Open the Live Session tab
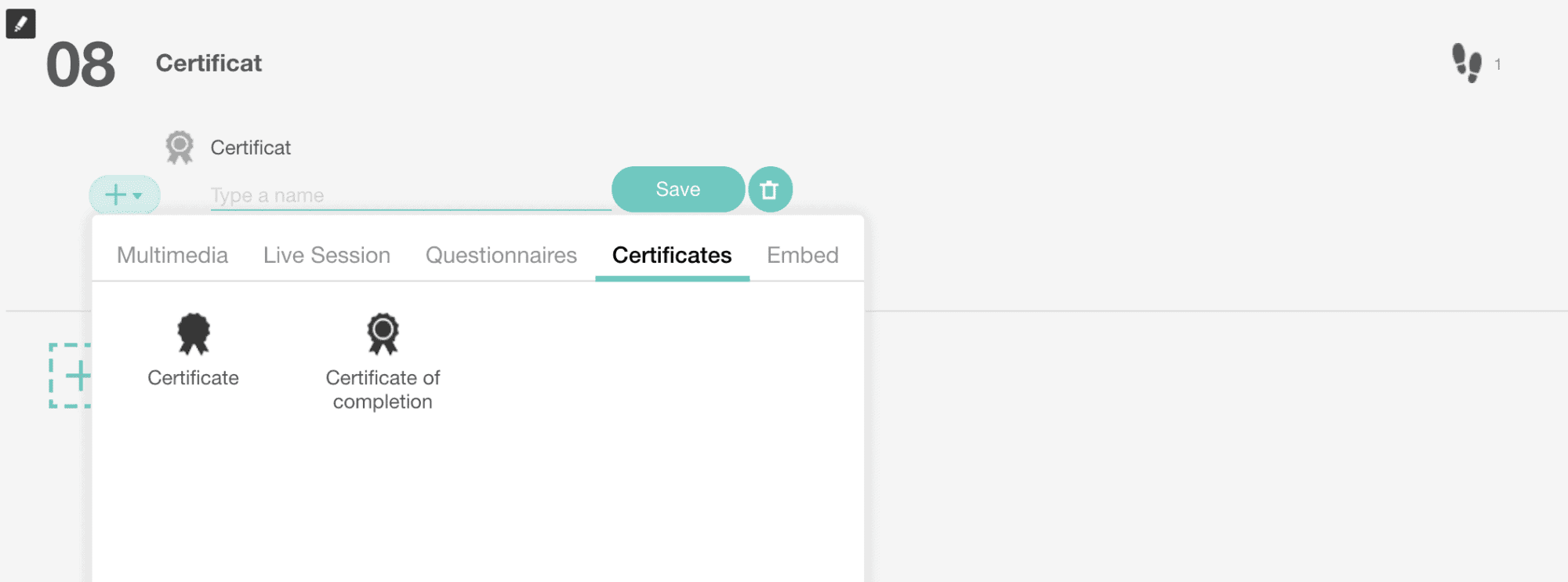This screenshot has width=1568, height=582. pyautogui.click(x=327, y=256)
